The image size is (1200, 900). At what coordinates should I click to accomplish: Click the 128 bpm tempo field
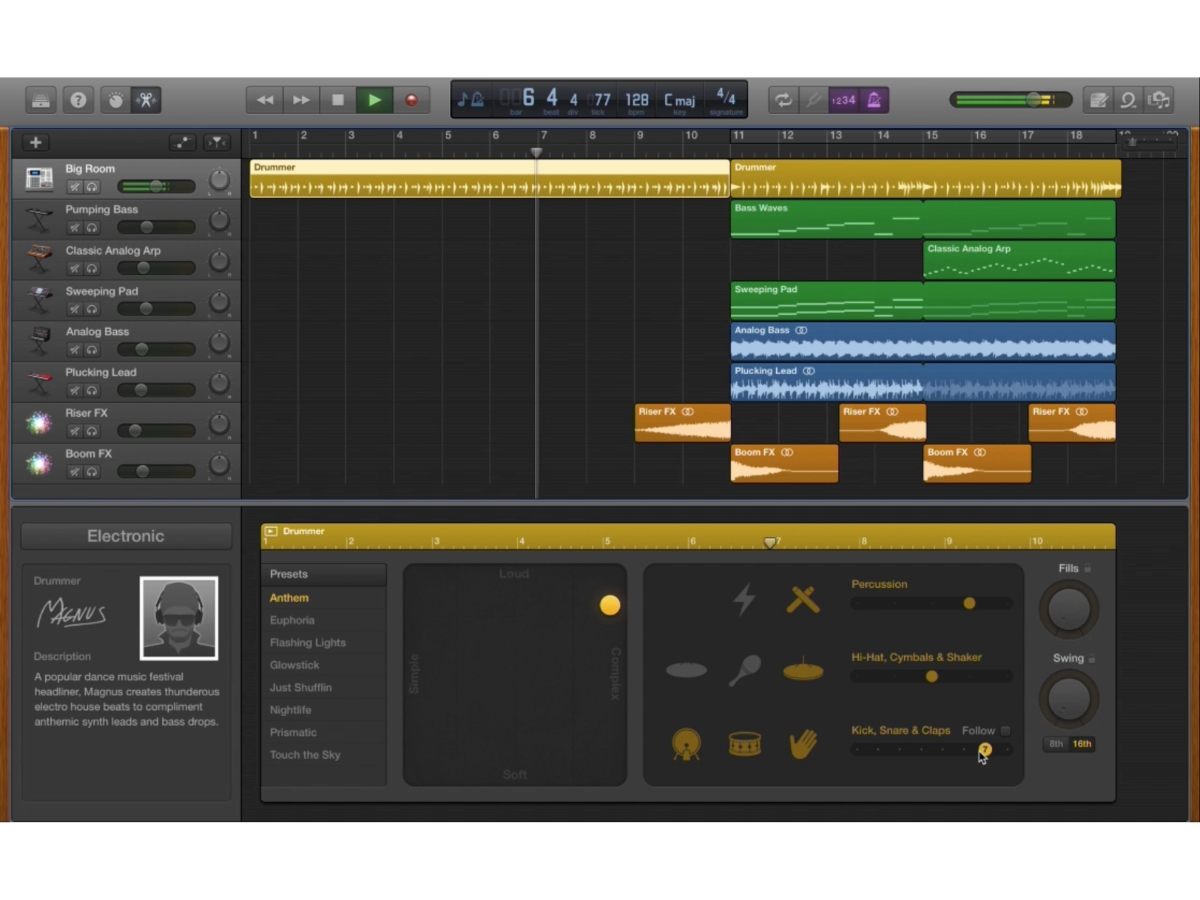pos(637,100)
